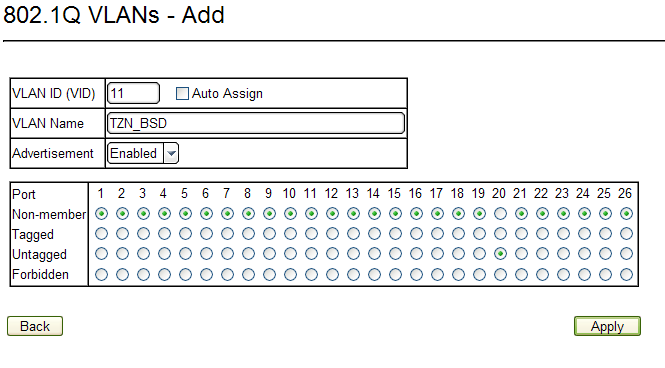Enable the Auto Assign checkbox
The image size is (665, 368).
pos(182,93)
